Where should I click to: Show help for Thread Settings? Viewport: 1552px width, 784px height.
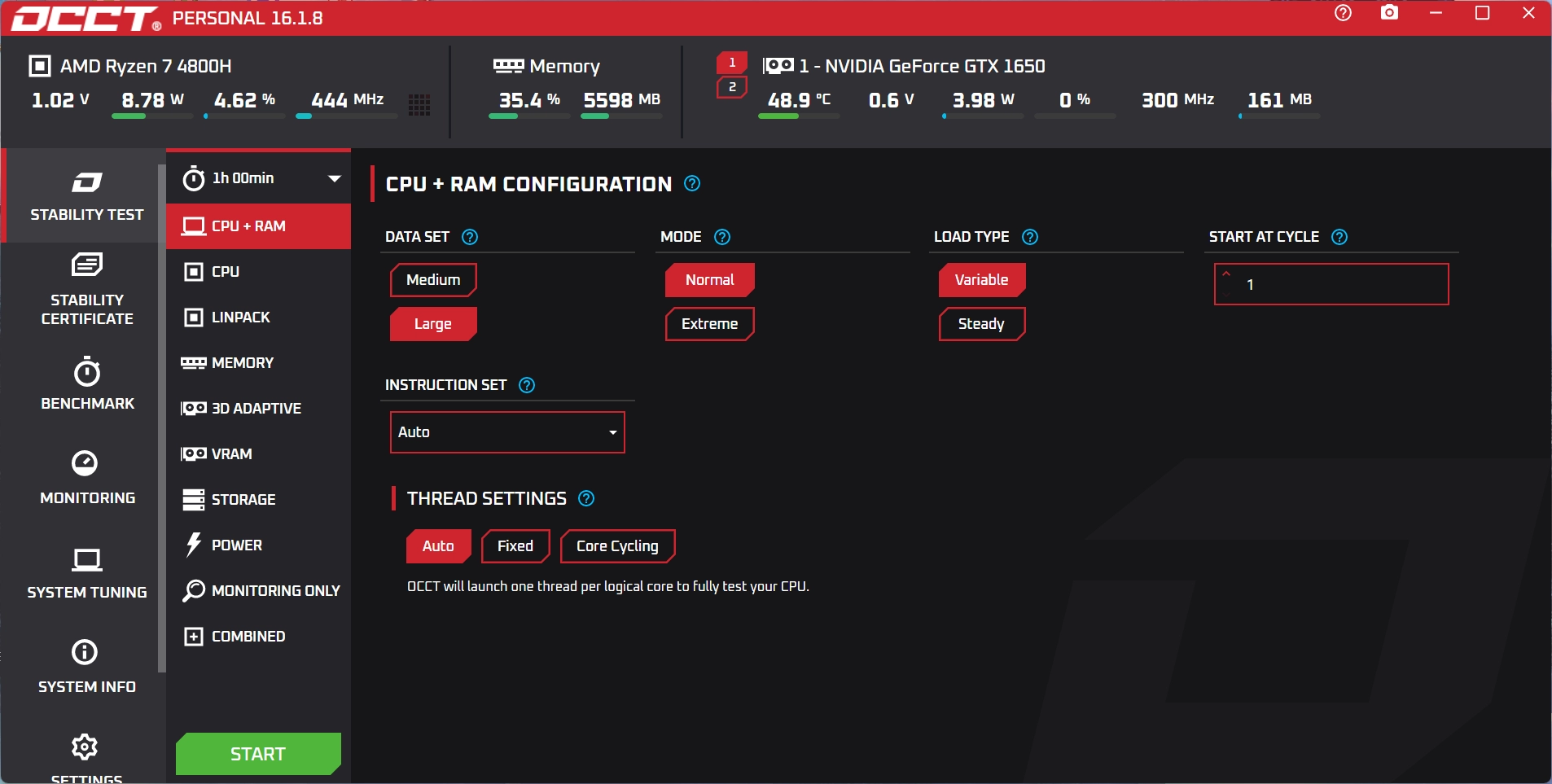click(586, 498)
